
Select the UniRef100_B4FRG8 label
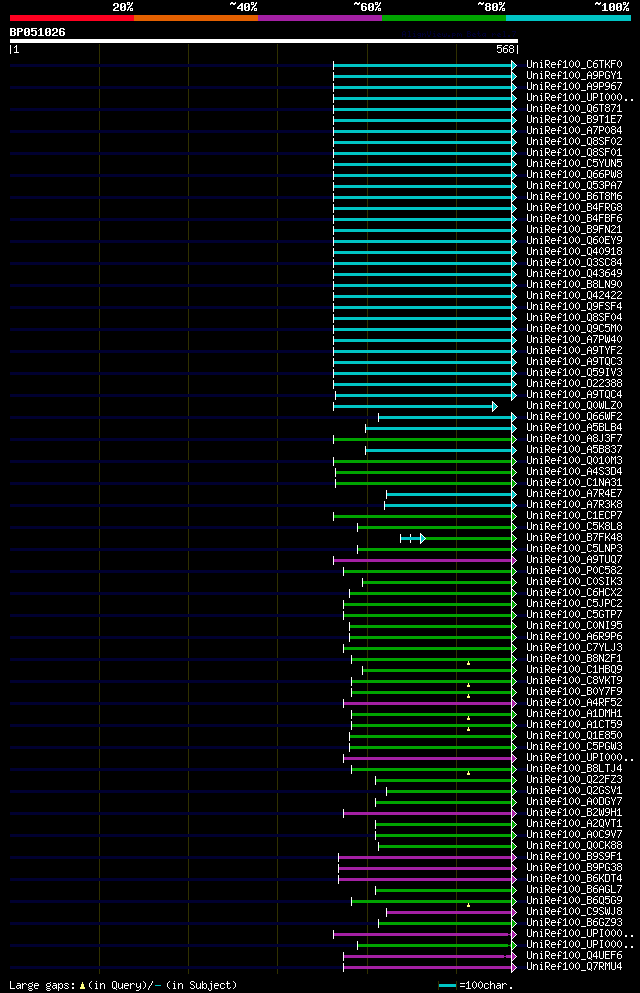[574, 207]
